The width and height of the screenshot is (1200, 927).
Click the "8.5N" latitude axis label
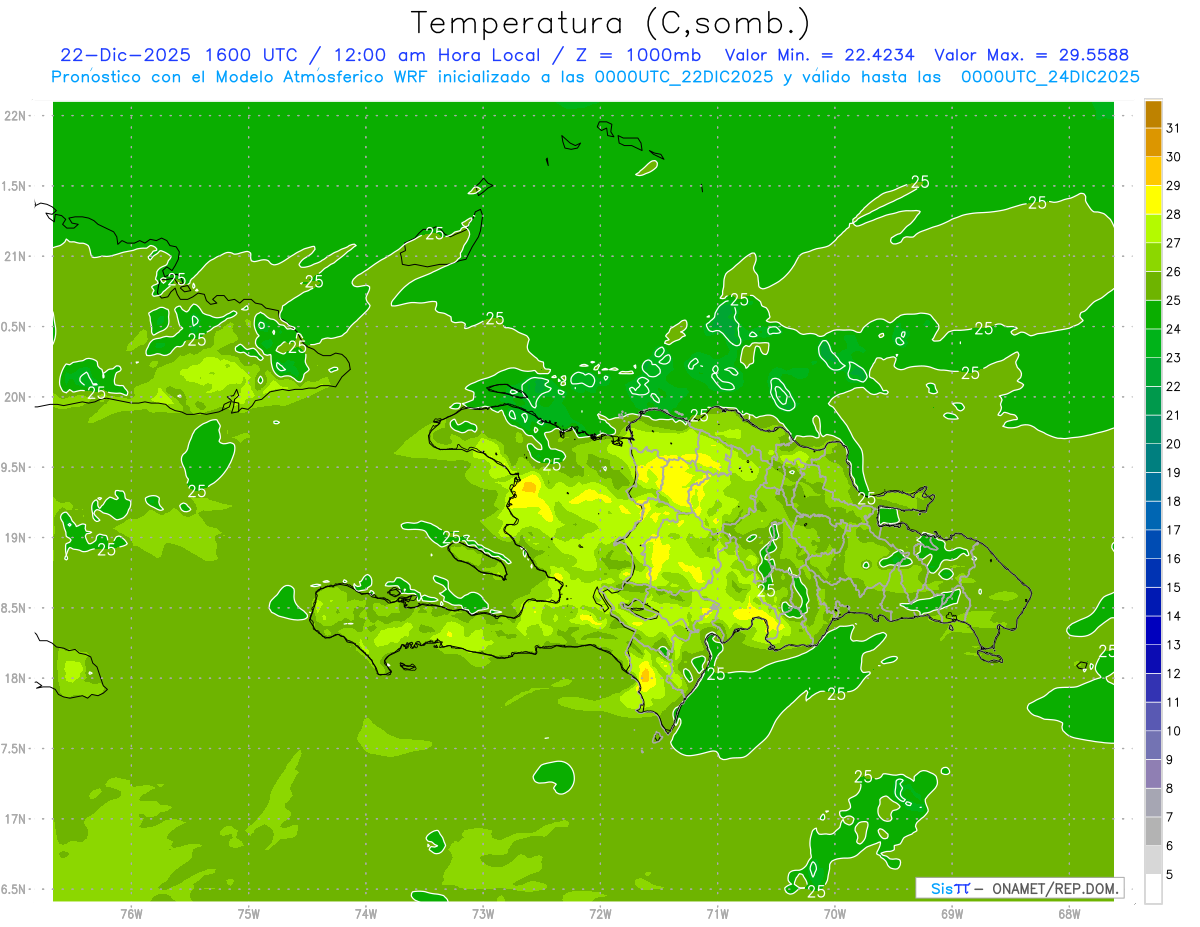[x=14, y=609]
